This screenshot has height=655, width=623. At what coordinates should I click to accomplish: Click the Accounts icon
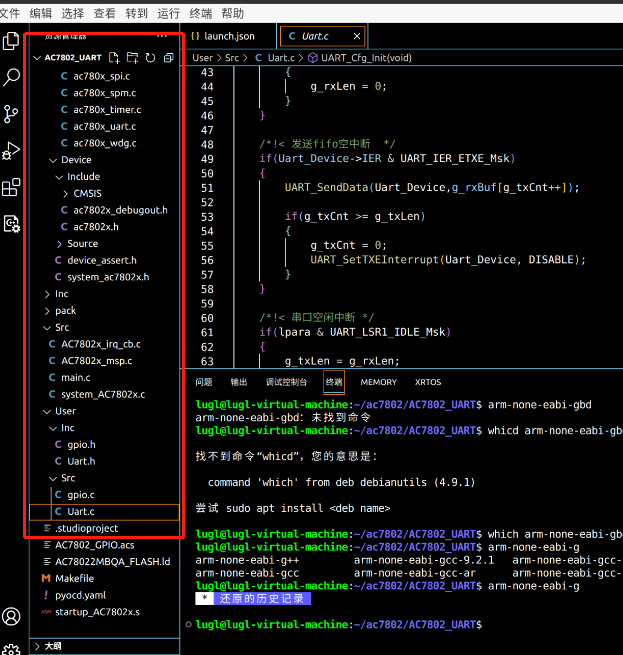(x=12, y=616)
